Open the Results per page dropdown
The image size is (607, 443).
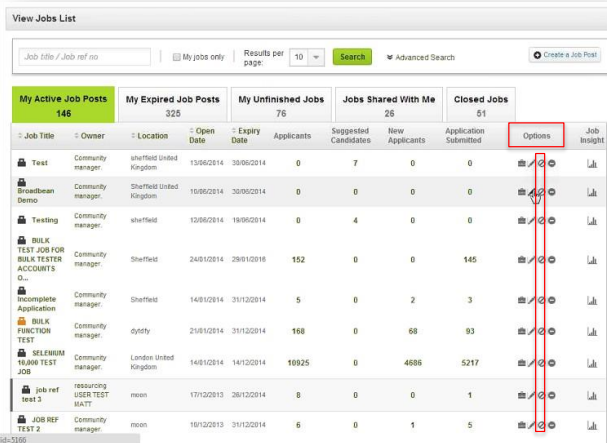(307, 57)
